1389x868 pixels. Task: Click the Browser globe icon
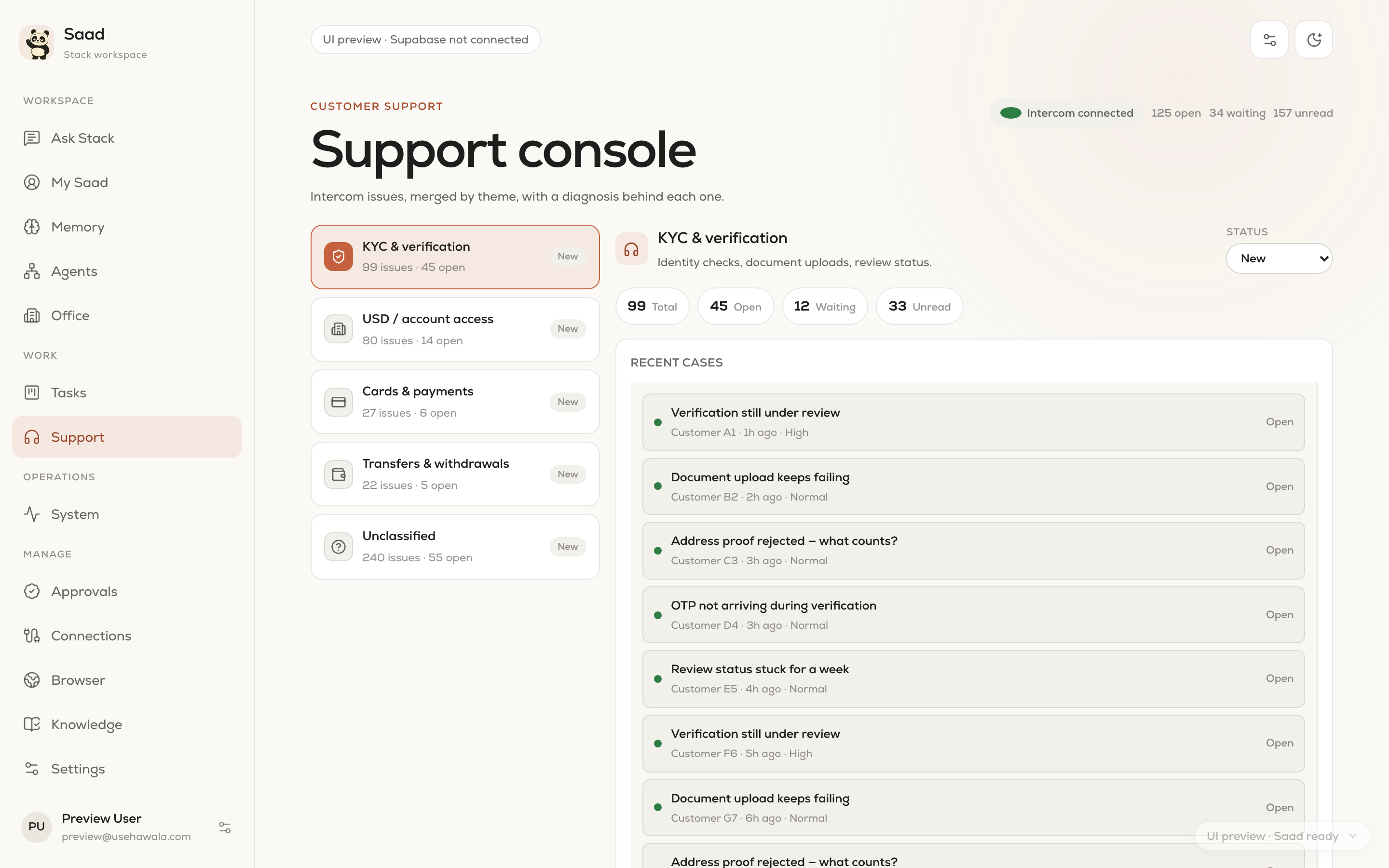pyautogui.click(x=31, y=680)
